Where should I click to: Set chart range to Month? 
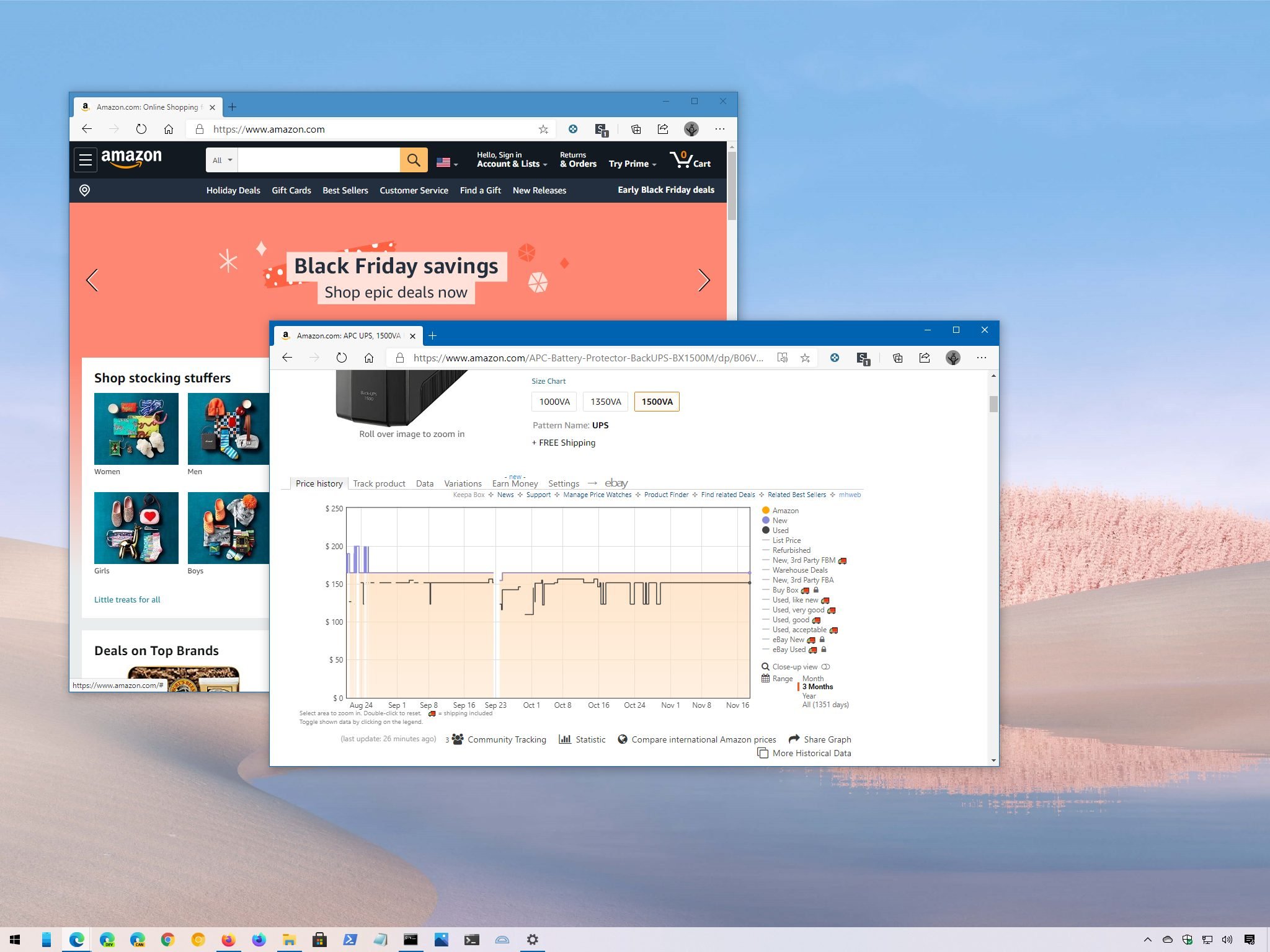[813, 679]
